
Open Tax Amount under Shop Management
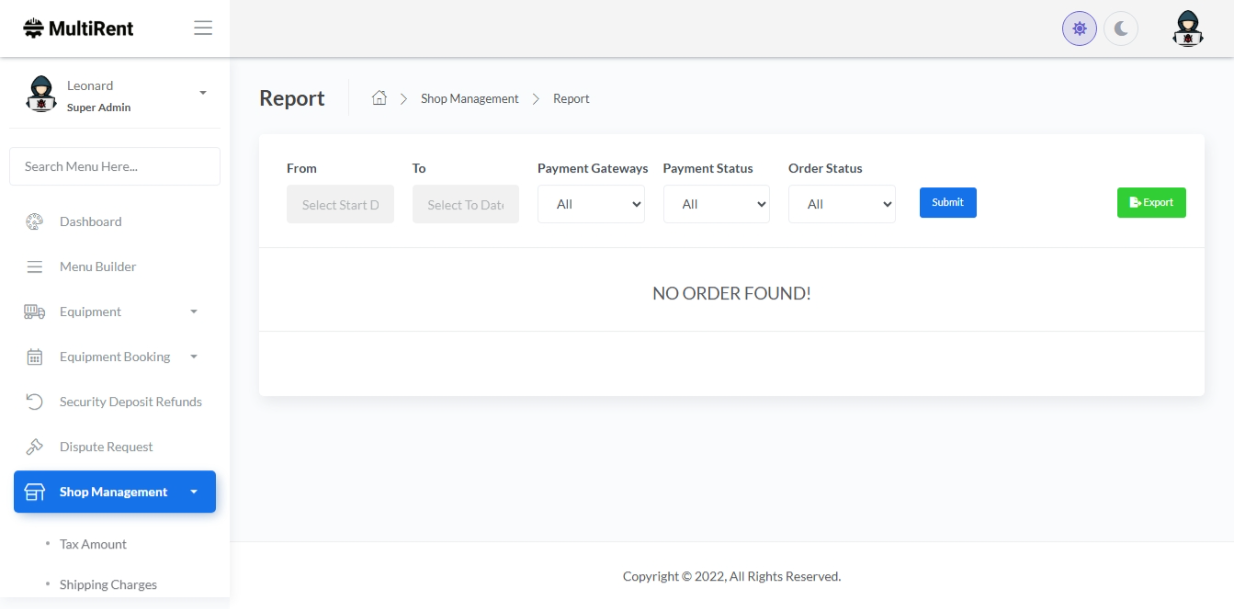tap(93, 544)
